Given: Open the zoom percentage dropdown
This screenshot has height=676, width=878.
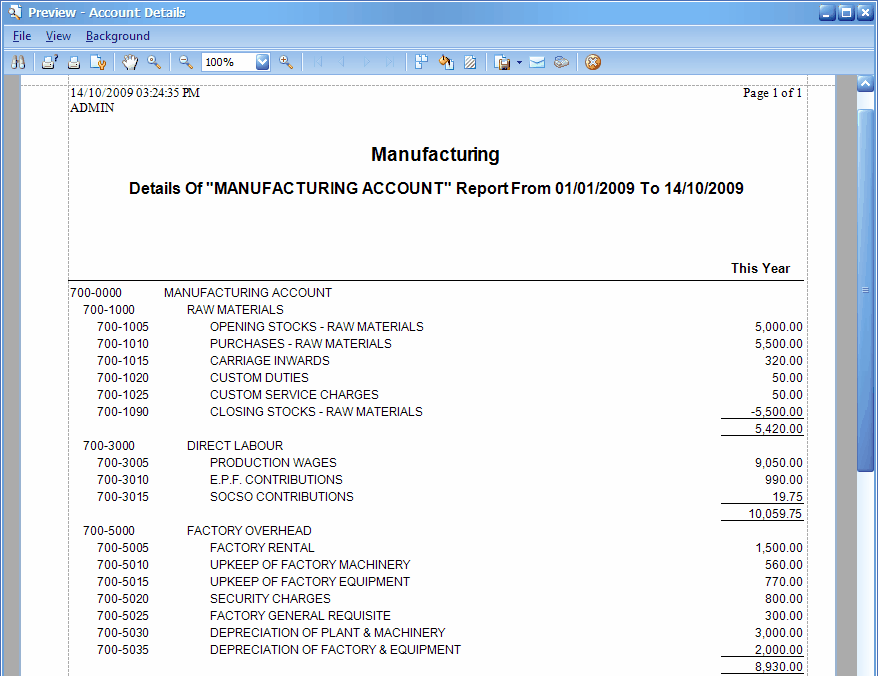Looking at the screenshot, I should [x=262, y=62].
